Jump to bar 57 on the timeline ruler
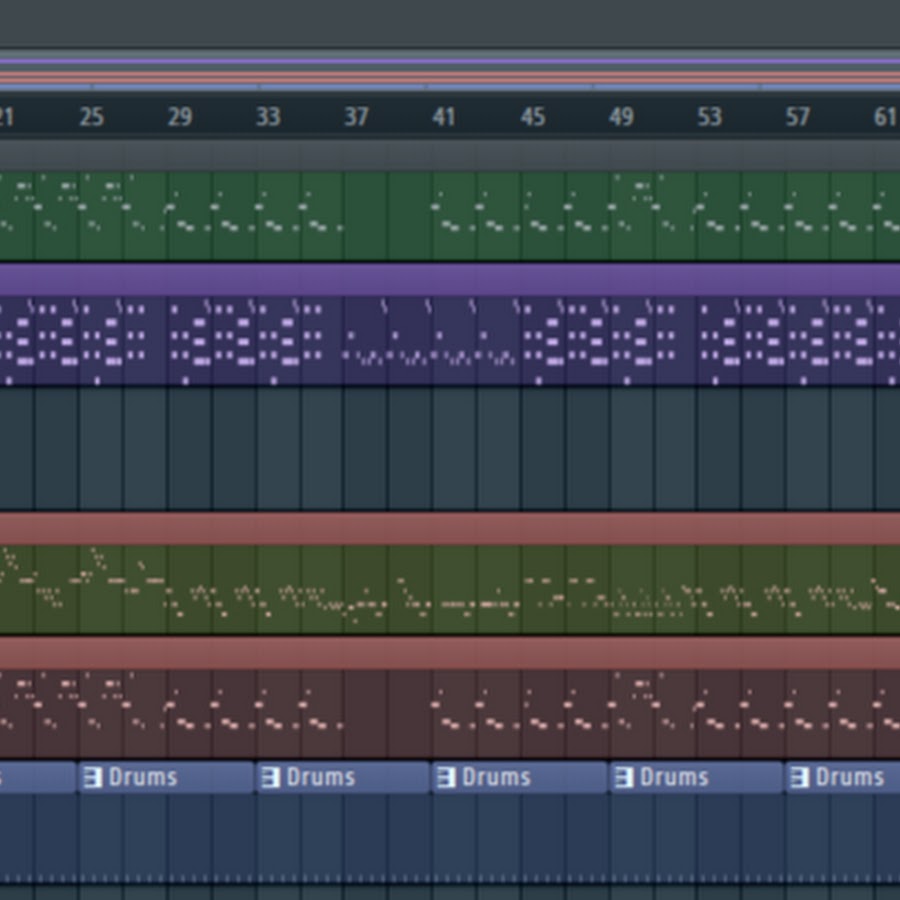Viewport: 900px width, 900px height. pos(798,117)
